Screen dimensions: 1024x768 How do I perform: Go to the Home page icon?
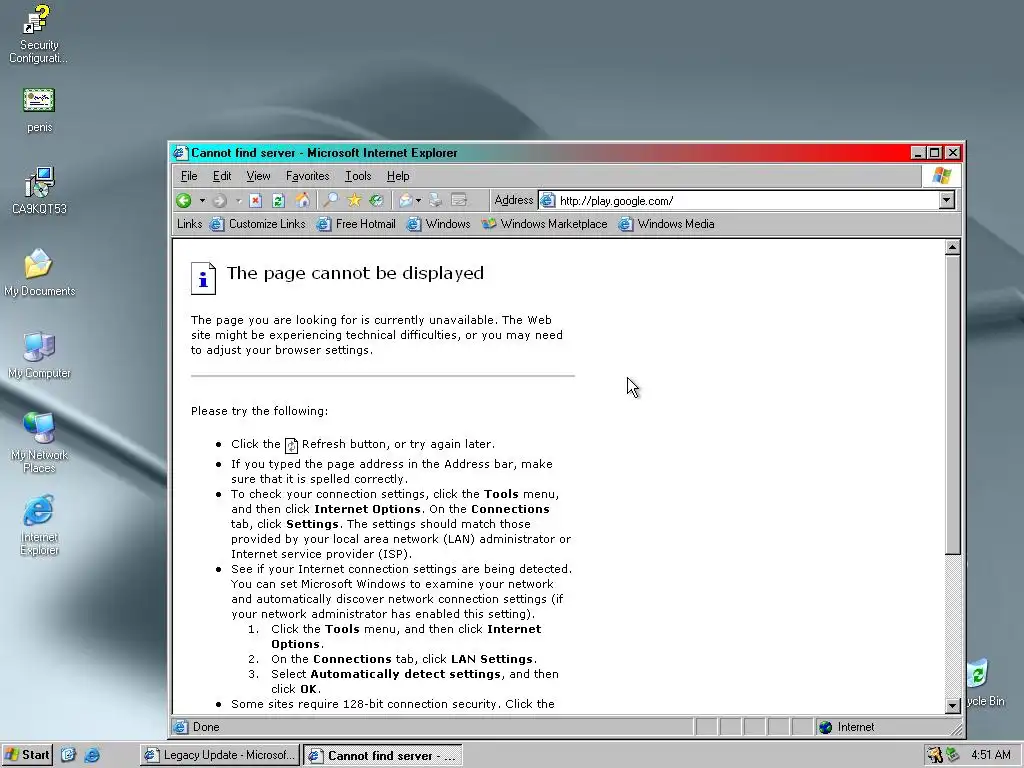tap(302, 200)
